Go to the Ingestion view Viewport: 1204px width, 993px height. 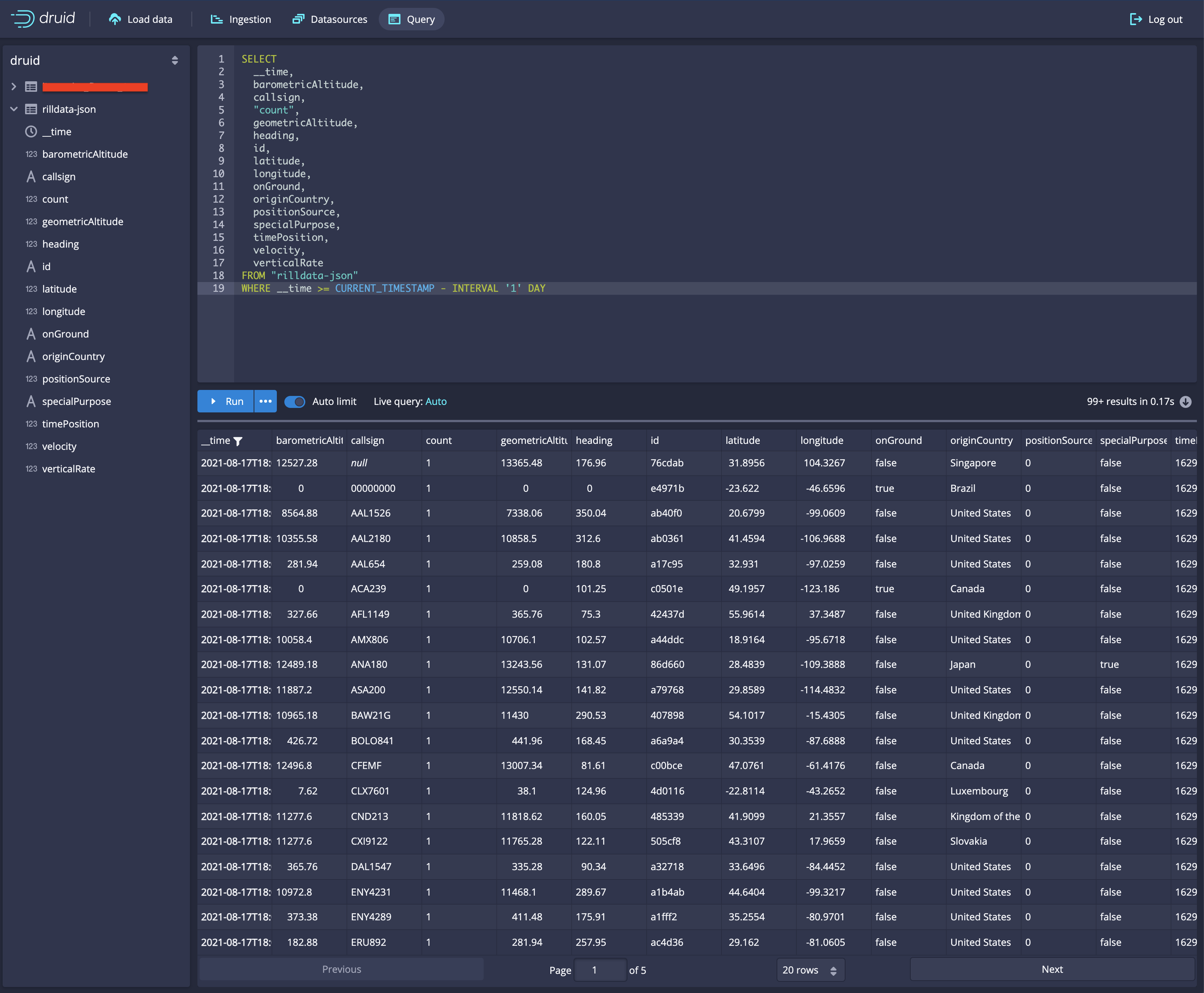point(241,19)
